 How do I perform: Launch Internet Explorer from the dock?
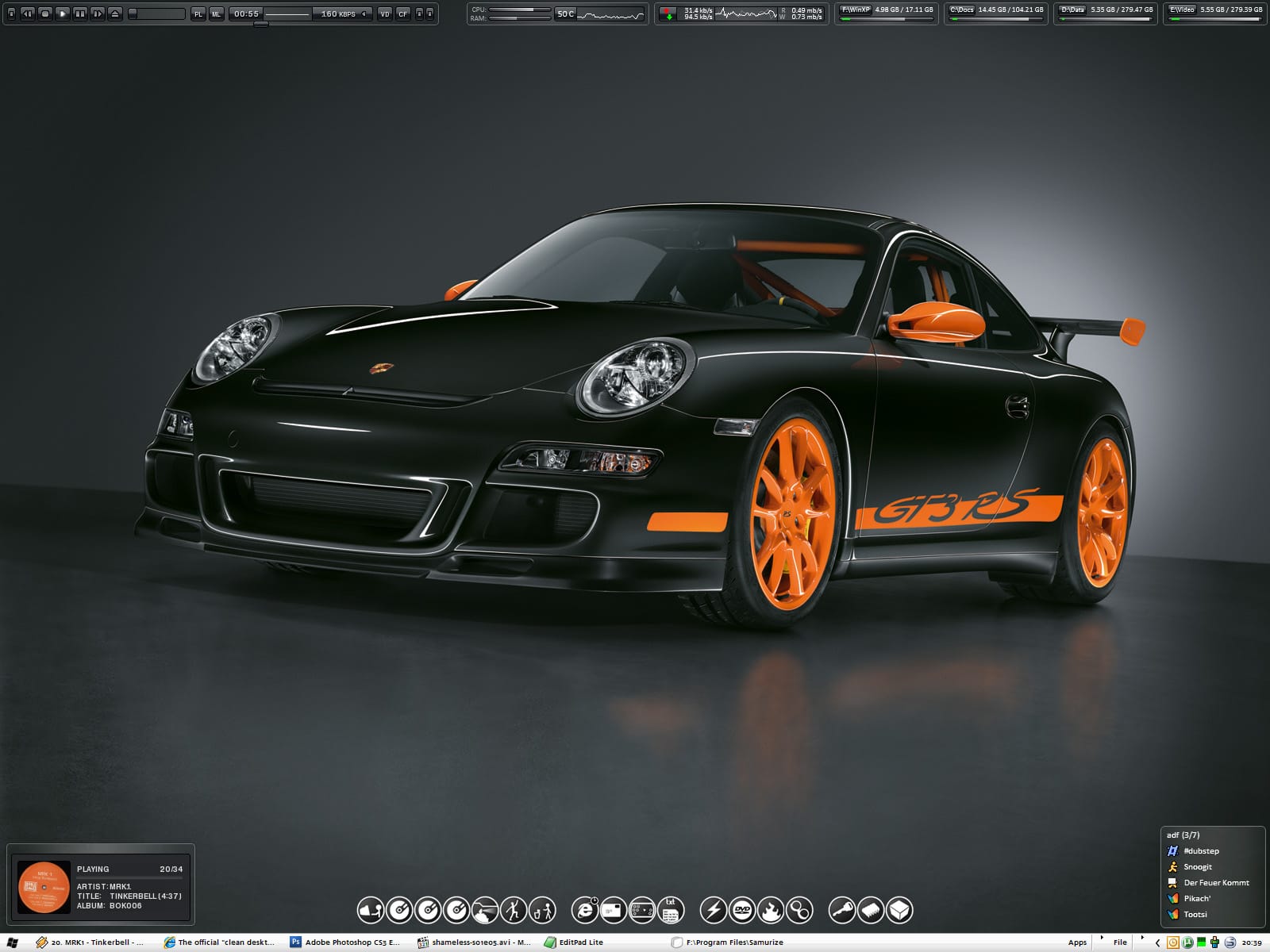point(585,910)
